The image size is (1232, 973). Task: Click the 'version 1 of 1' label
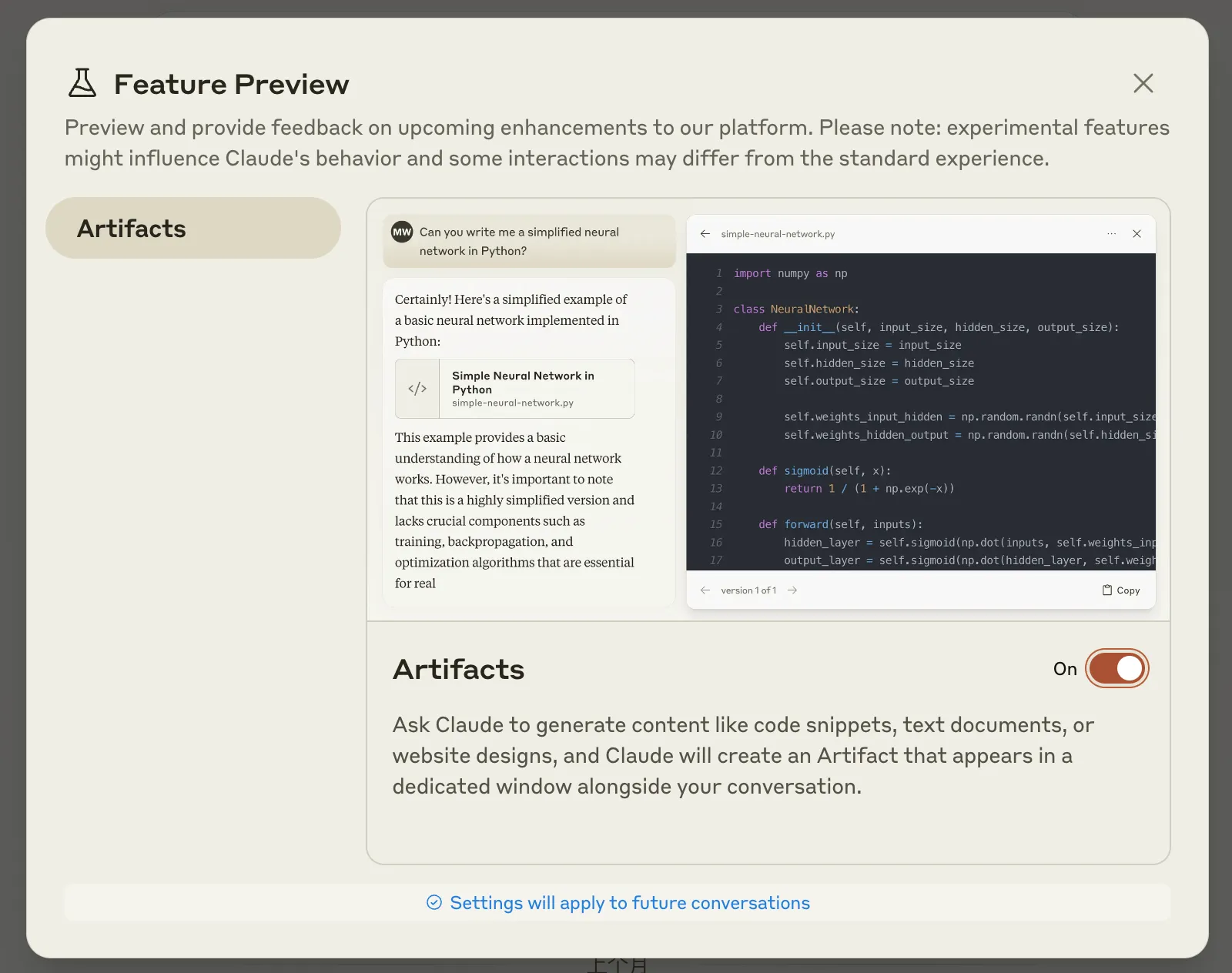coord(748,590)
